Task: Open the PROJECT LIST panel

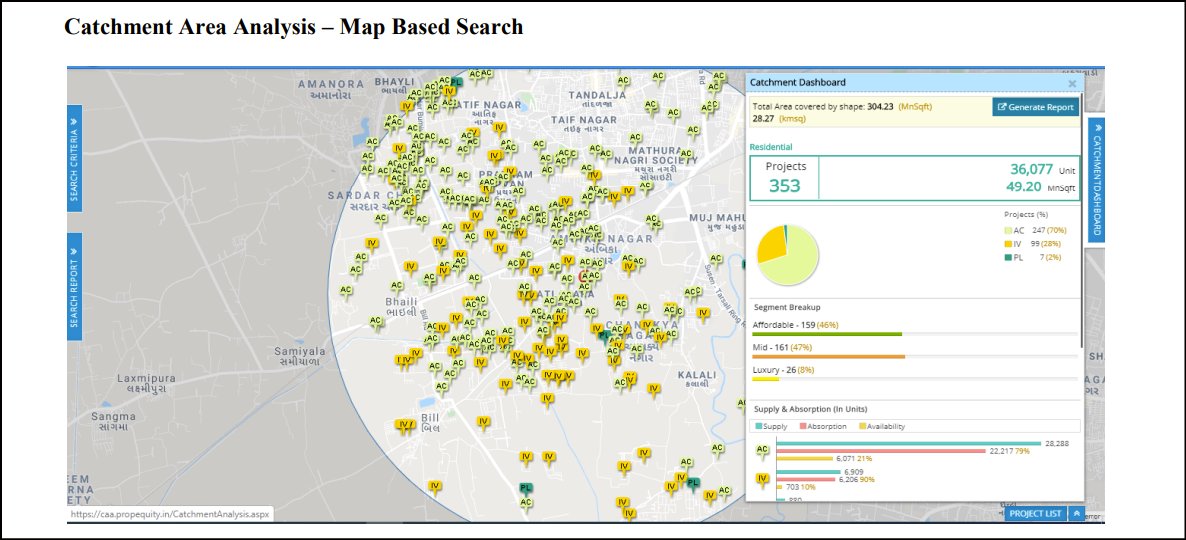Action: (x=1036, y=514)
